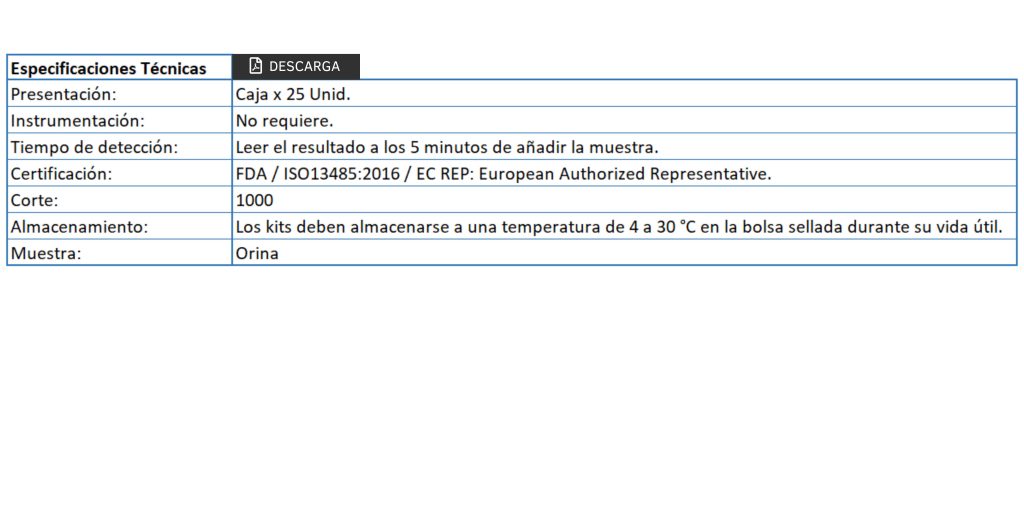1024x512 pixels.
Task: Select the FDA / ISO13485:2016 certification text
Action: [317, 174]
